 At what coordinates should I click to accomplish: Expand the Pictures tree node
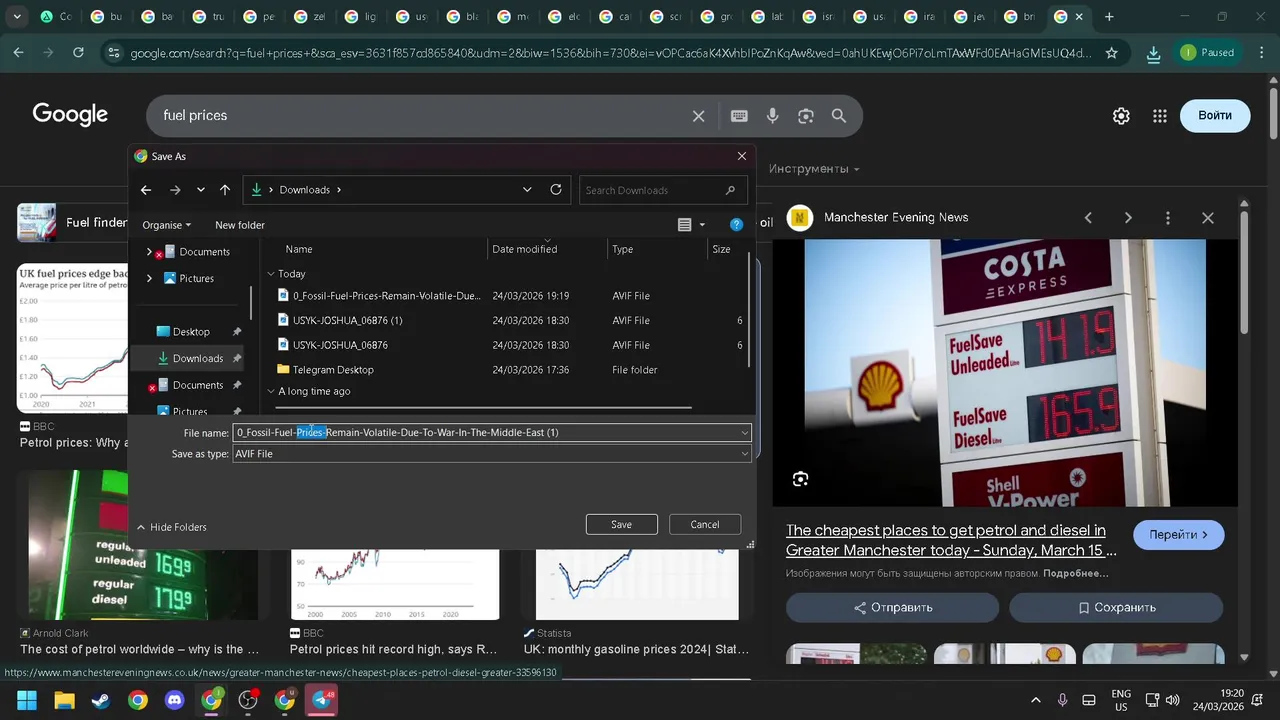tap(149, 278)
